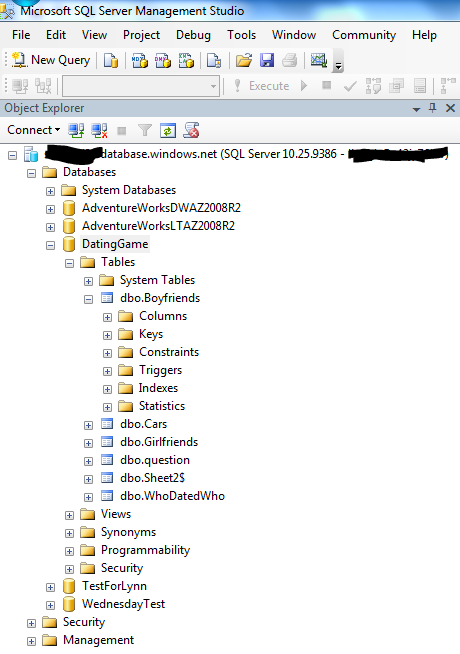Close the Object Explorer panel
This screenshot has width=460, height=654.
click(x=450, y=108)
